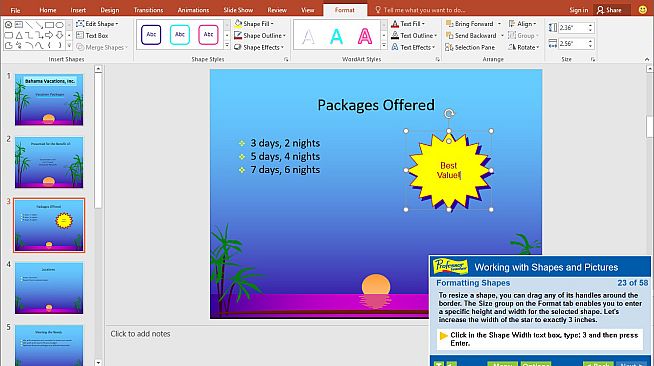Open the Align dropdown
The width and height of the screenshot is (654, 366).
[x=522, y=24]
